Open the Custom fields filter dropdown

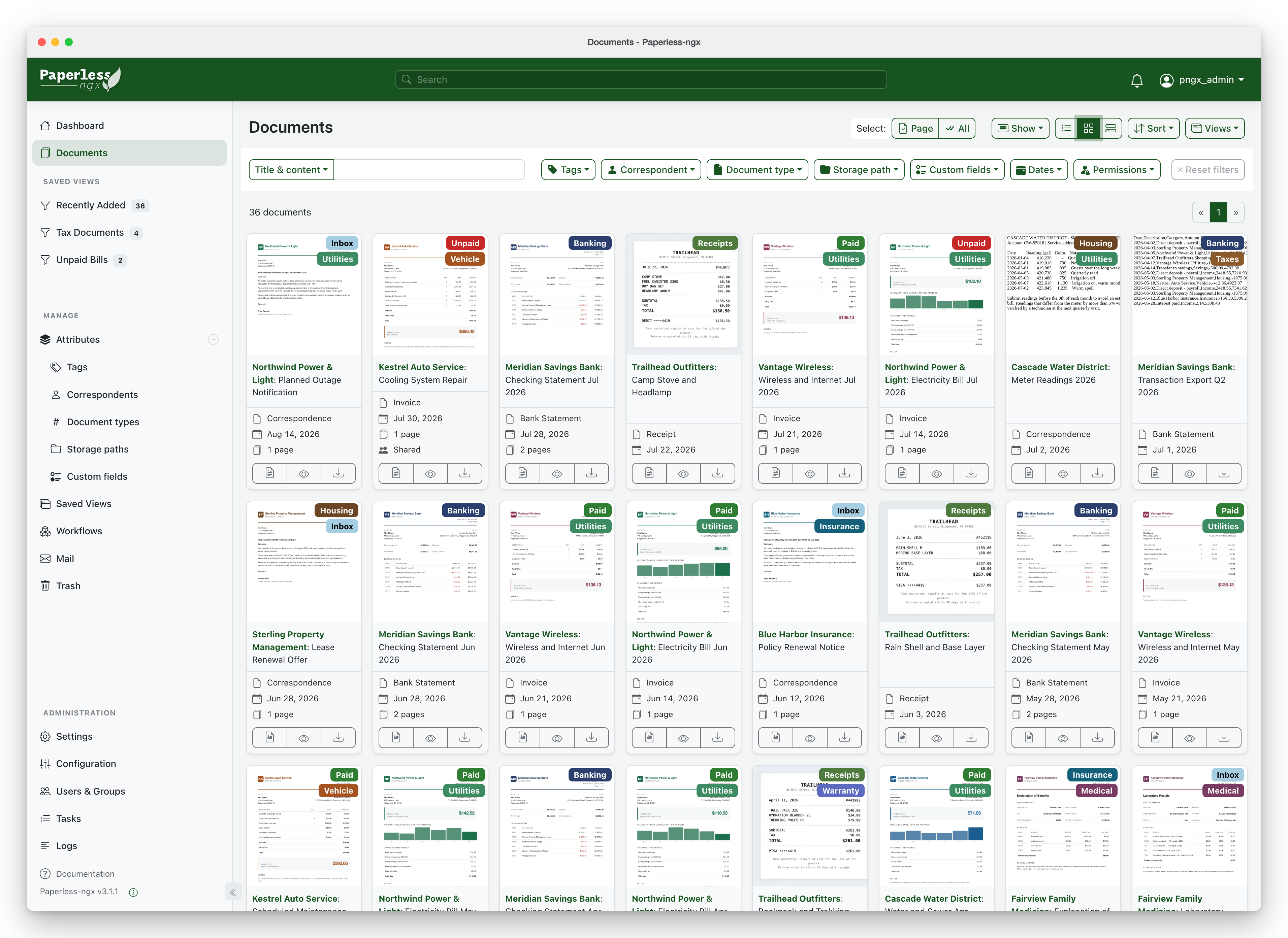957,170
